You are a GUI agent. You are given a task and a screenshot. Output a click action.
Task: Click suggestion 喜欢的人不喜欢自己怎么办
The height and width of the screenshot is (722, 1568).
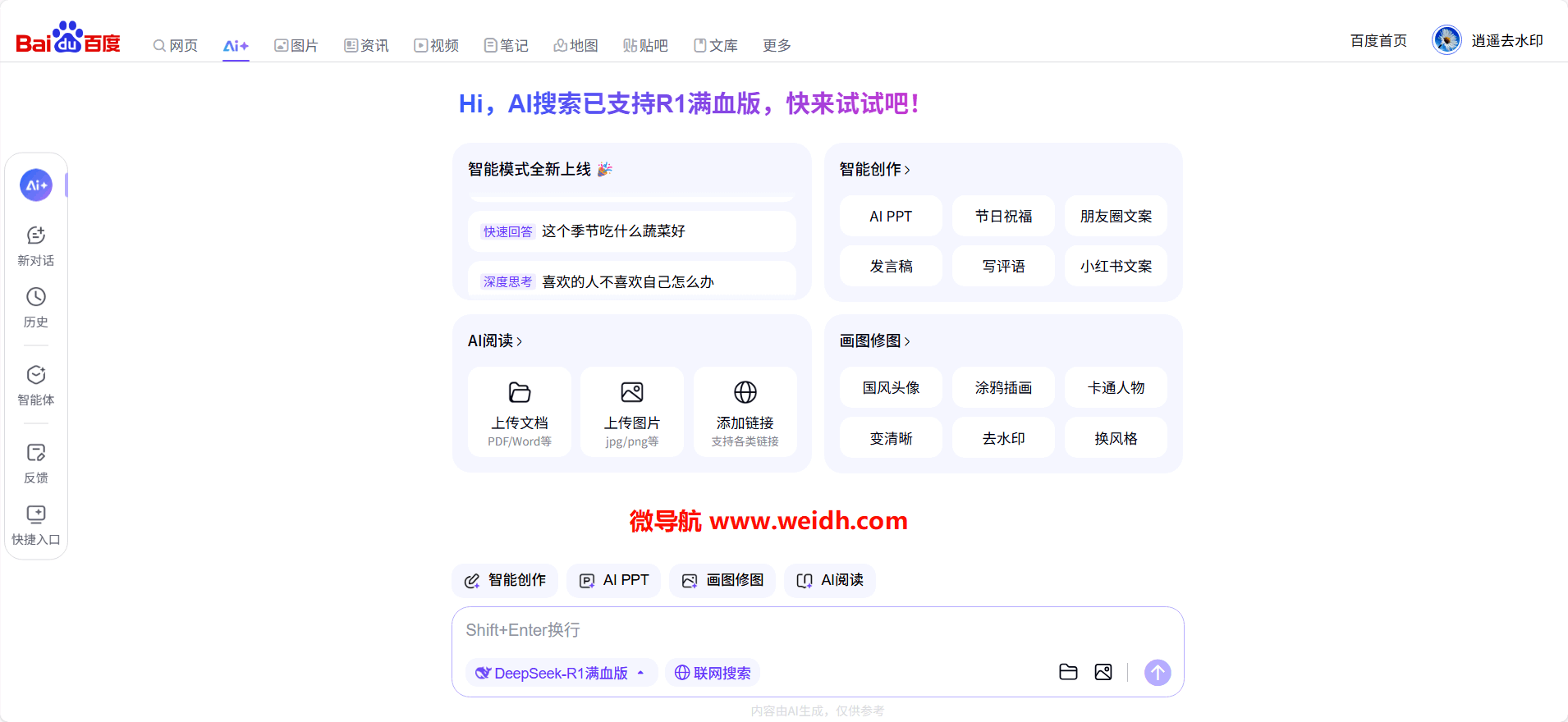click(632, 280)
